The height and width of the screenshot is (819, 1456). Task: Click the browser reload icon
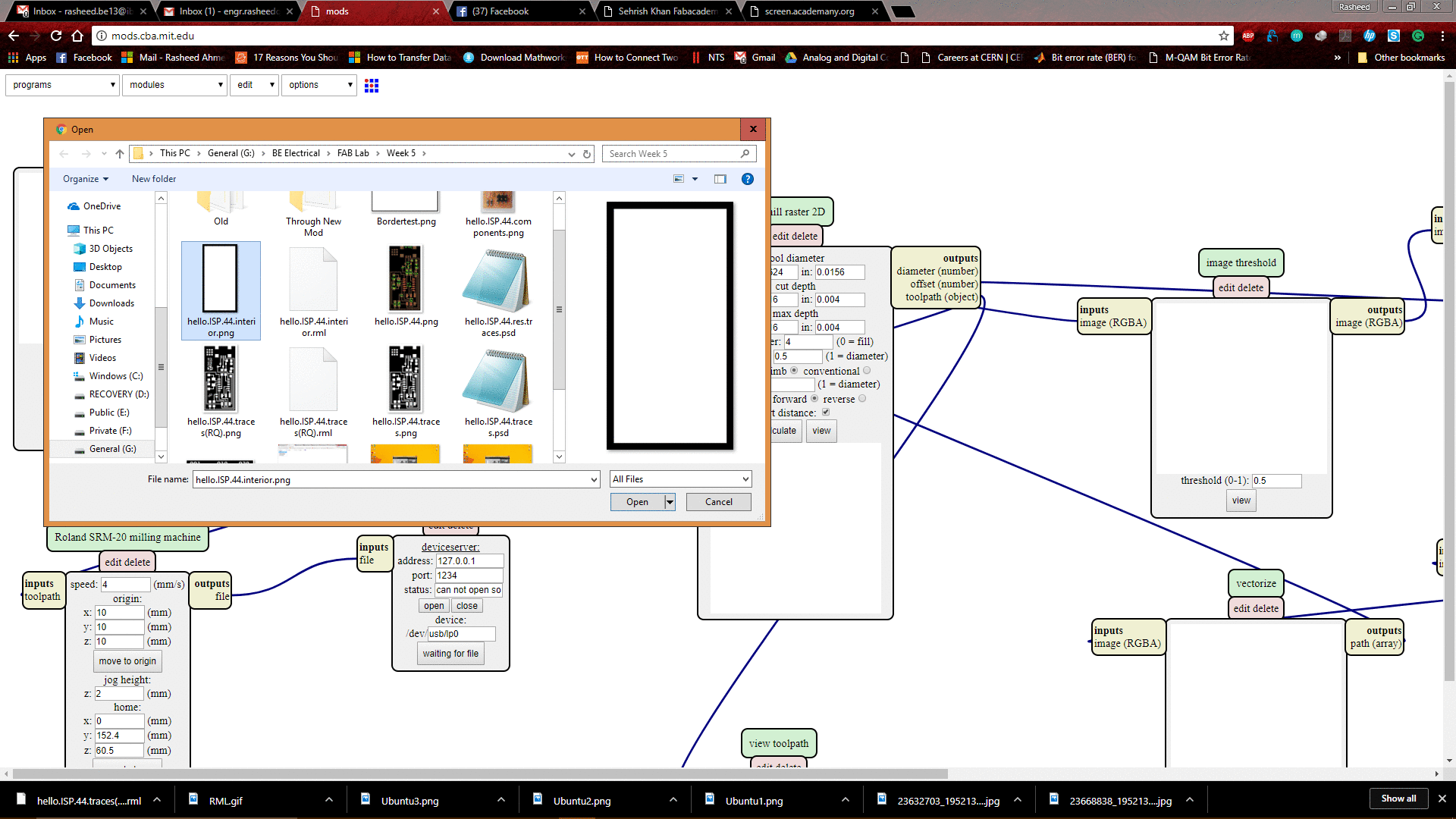[x=56, y=36]
